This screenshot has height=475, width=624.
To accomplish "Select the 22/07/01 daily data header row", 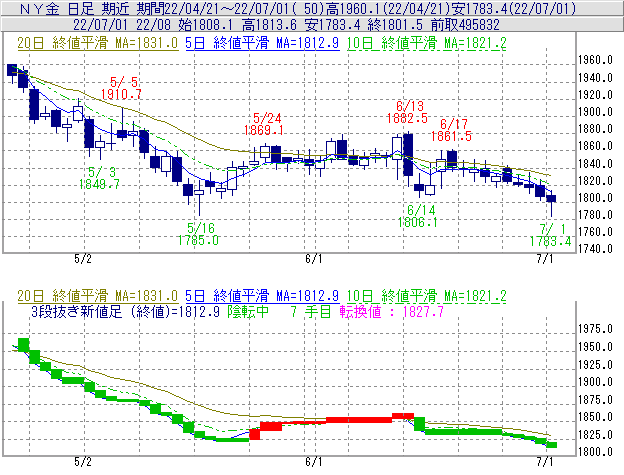I will tap(312, 25).
